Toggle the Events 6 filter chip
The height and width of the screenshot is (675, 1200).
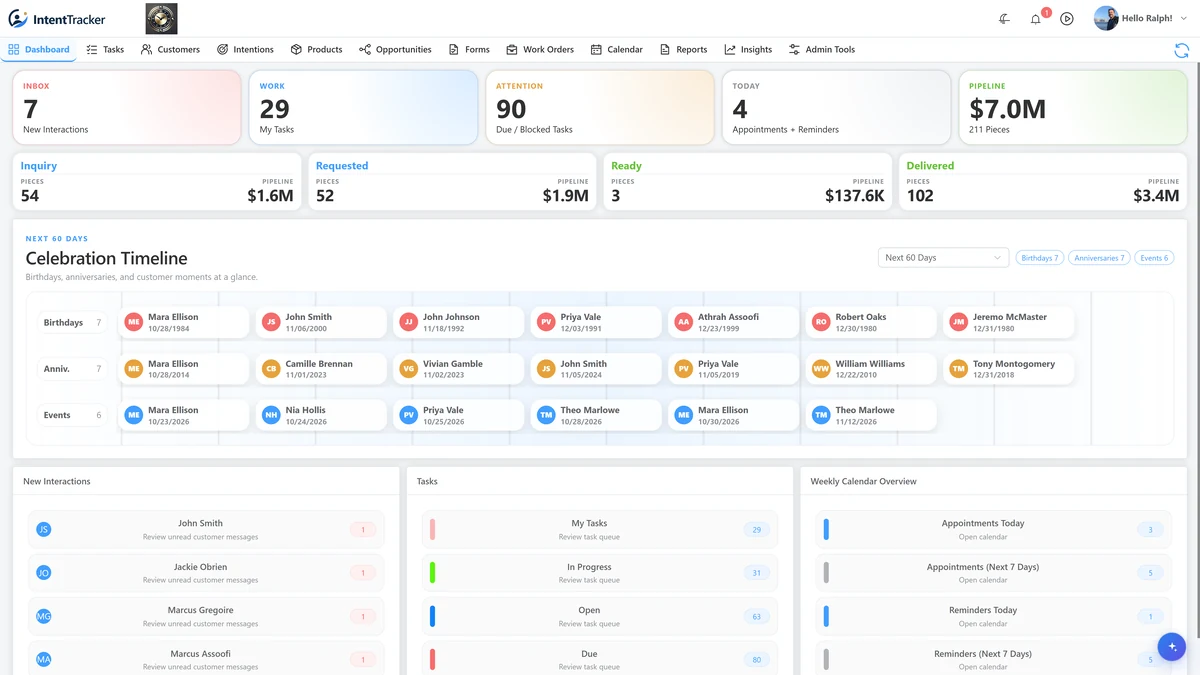pyautogui.click(x=1154, y=258)
